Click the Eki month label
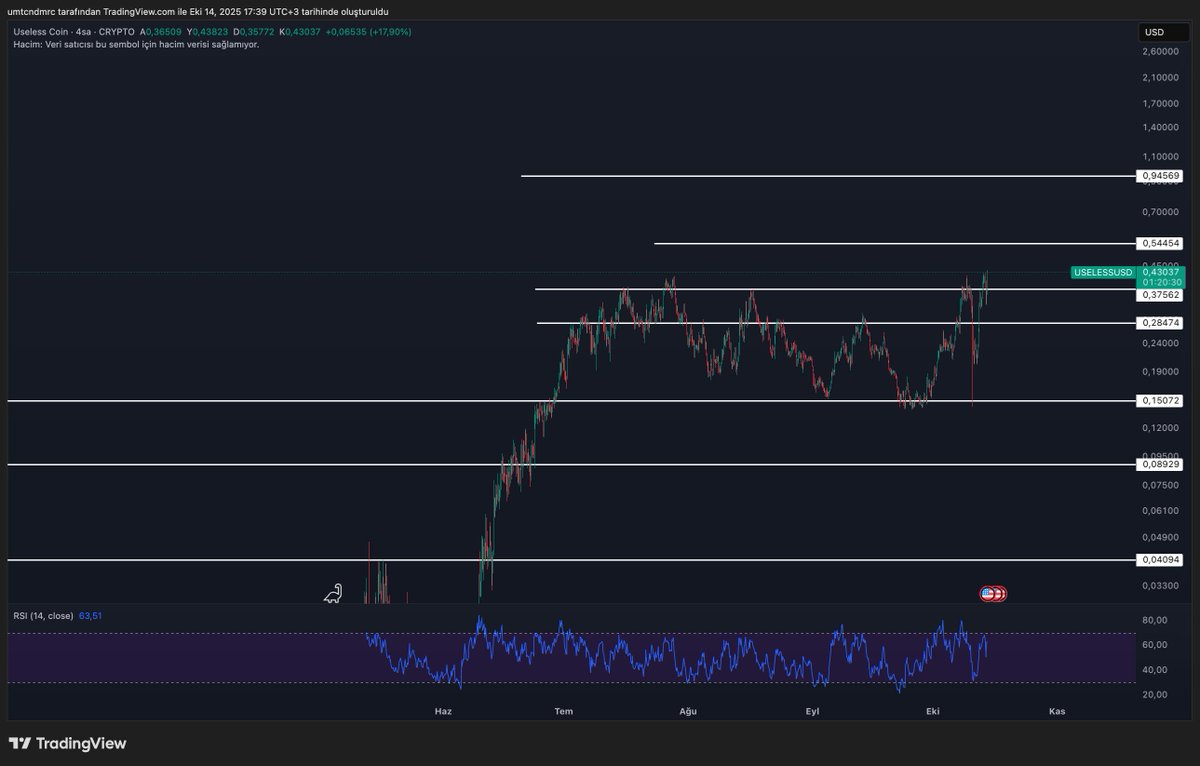The image size is (1200, 766). coord(933,711)
